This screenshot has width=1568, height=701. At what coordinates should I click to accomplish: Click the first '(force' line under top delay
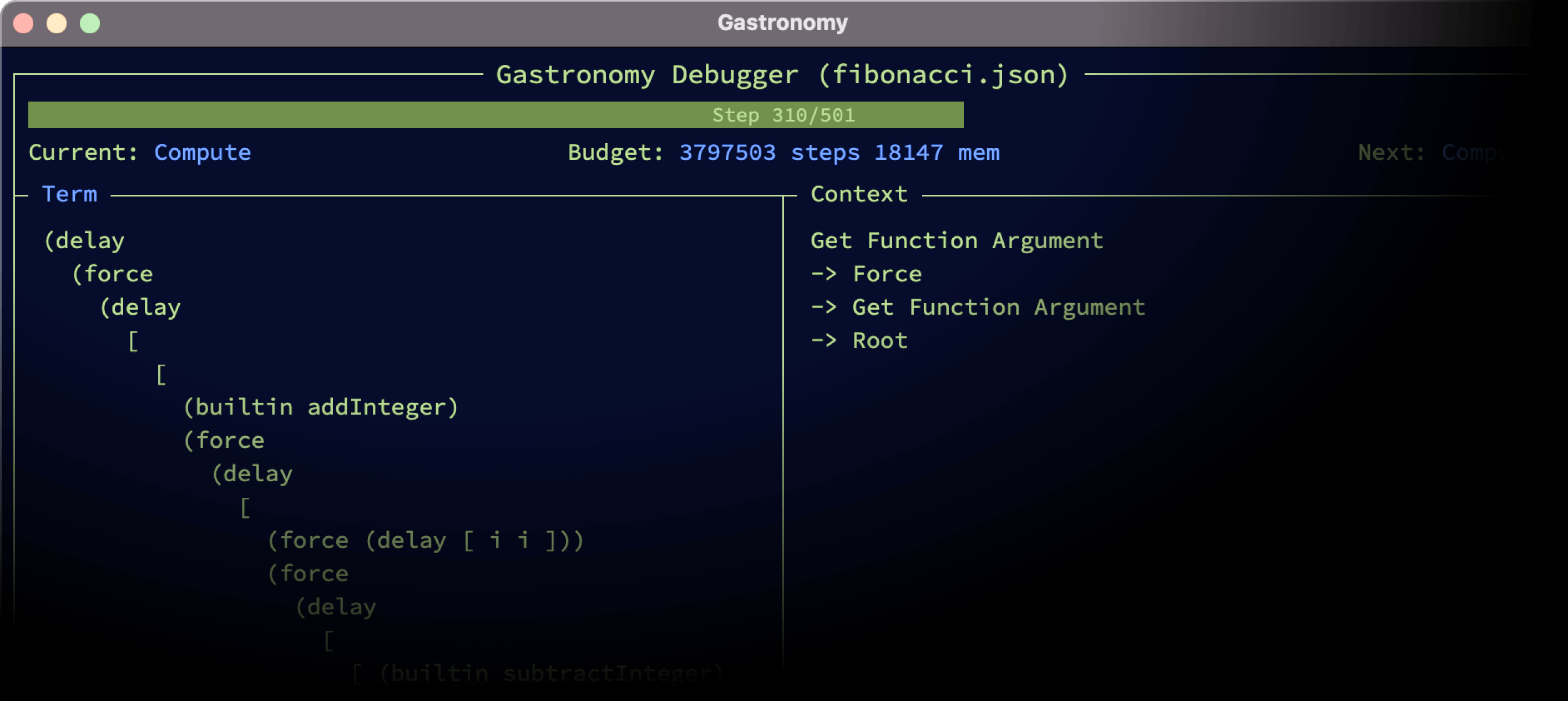[112, 274]
